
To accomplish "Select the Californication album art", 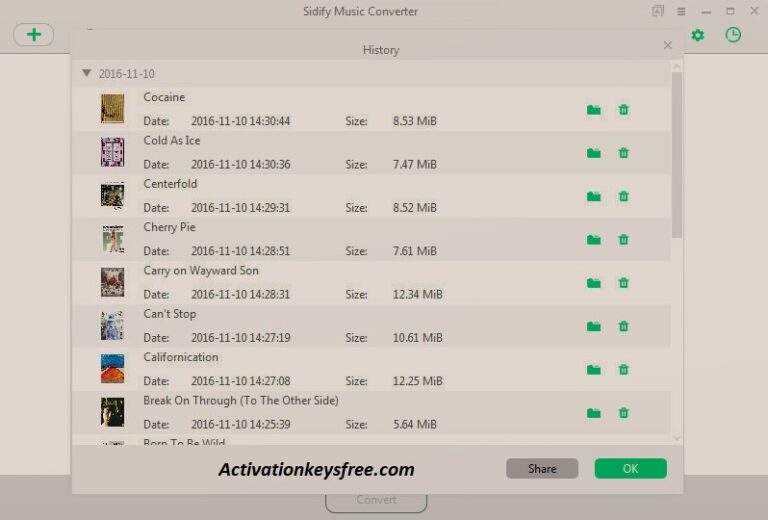I will click(x=112, y=369).
